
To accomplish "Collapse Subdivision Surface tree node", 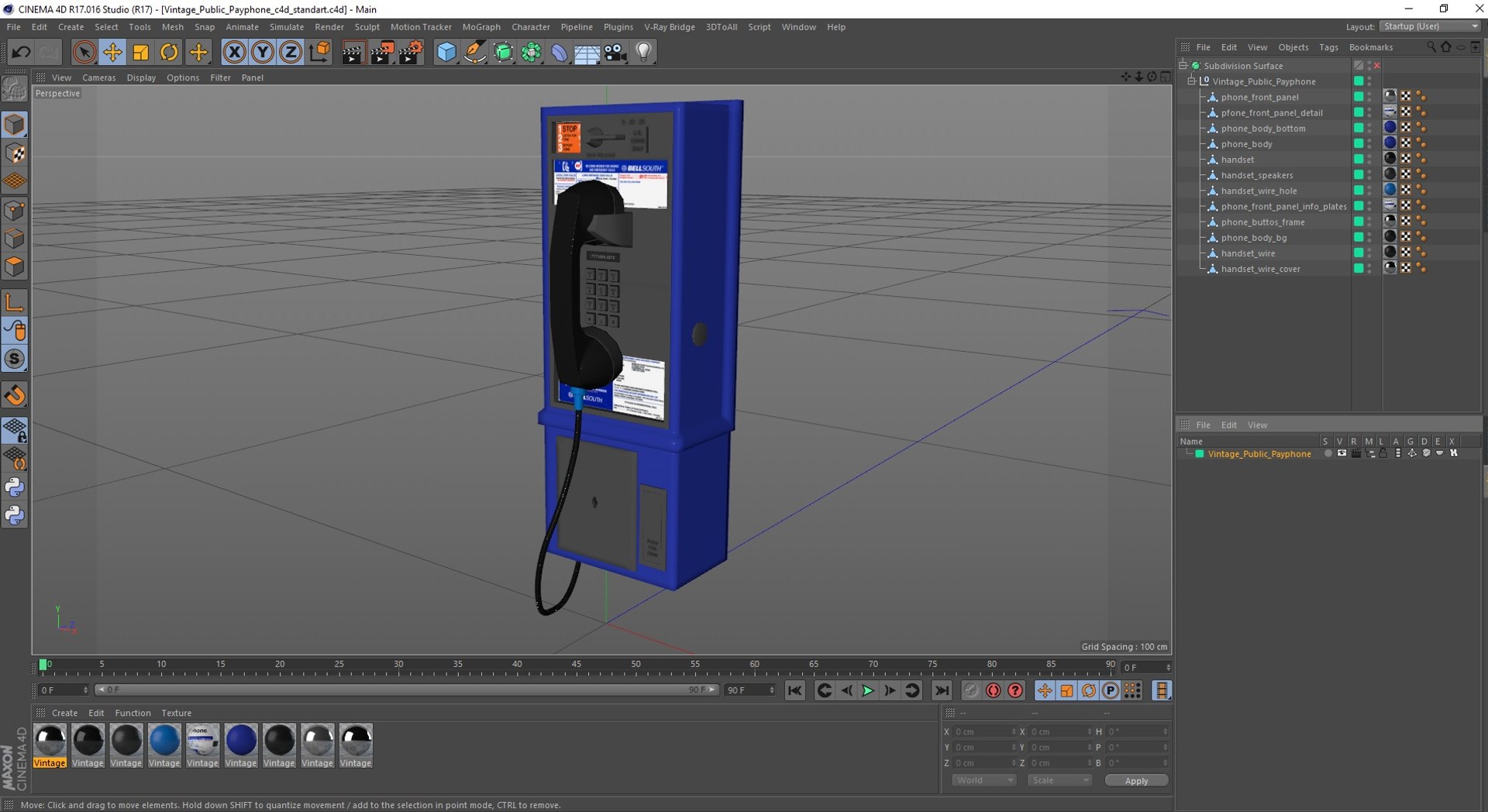I will pyautogui.click(x=1183, y=65).
